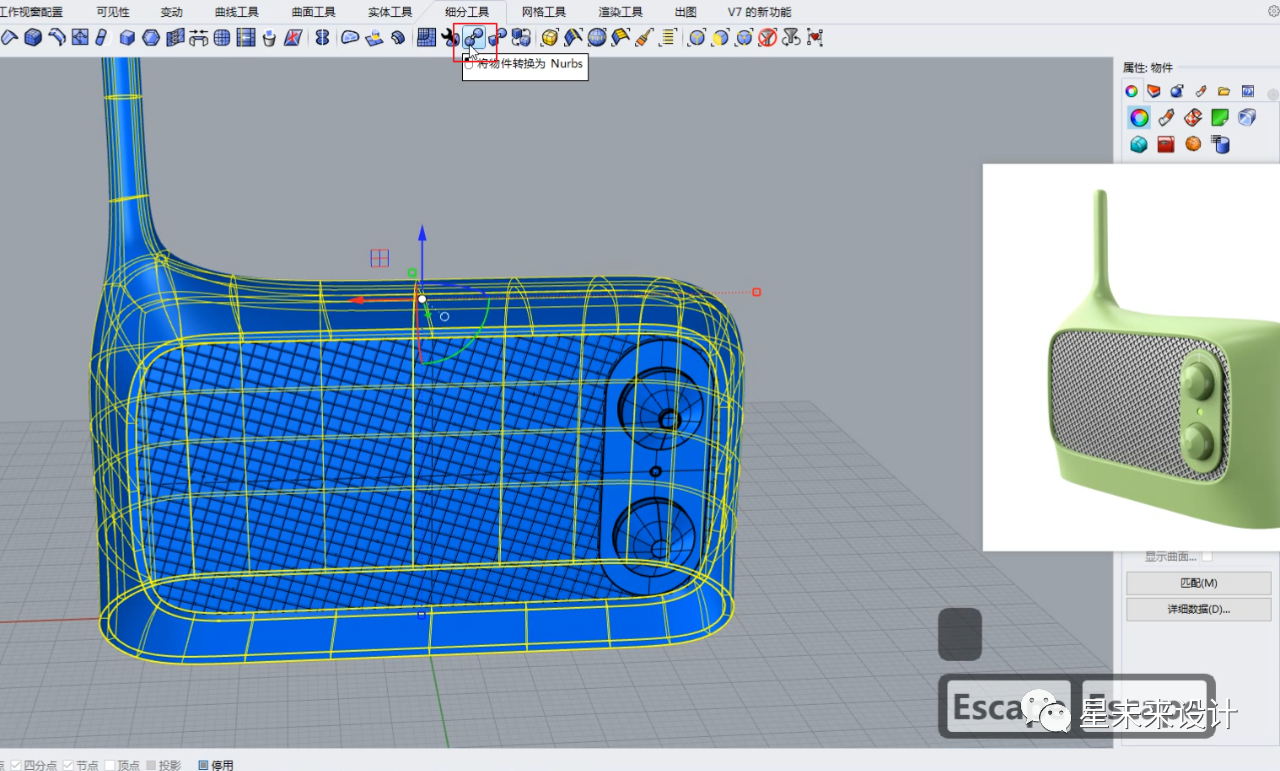Switch to the 可见性 toolbar tab

pyautogui.click(x=112, y=12)
